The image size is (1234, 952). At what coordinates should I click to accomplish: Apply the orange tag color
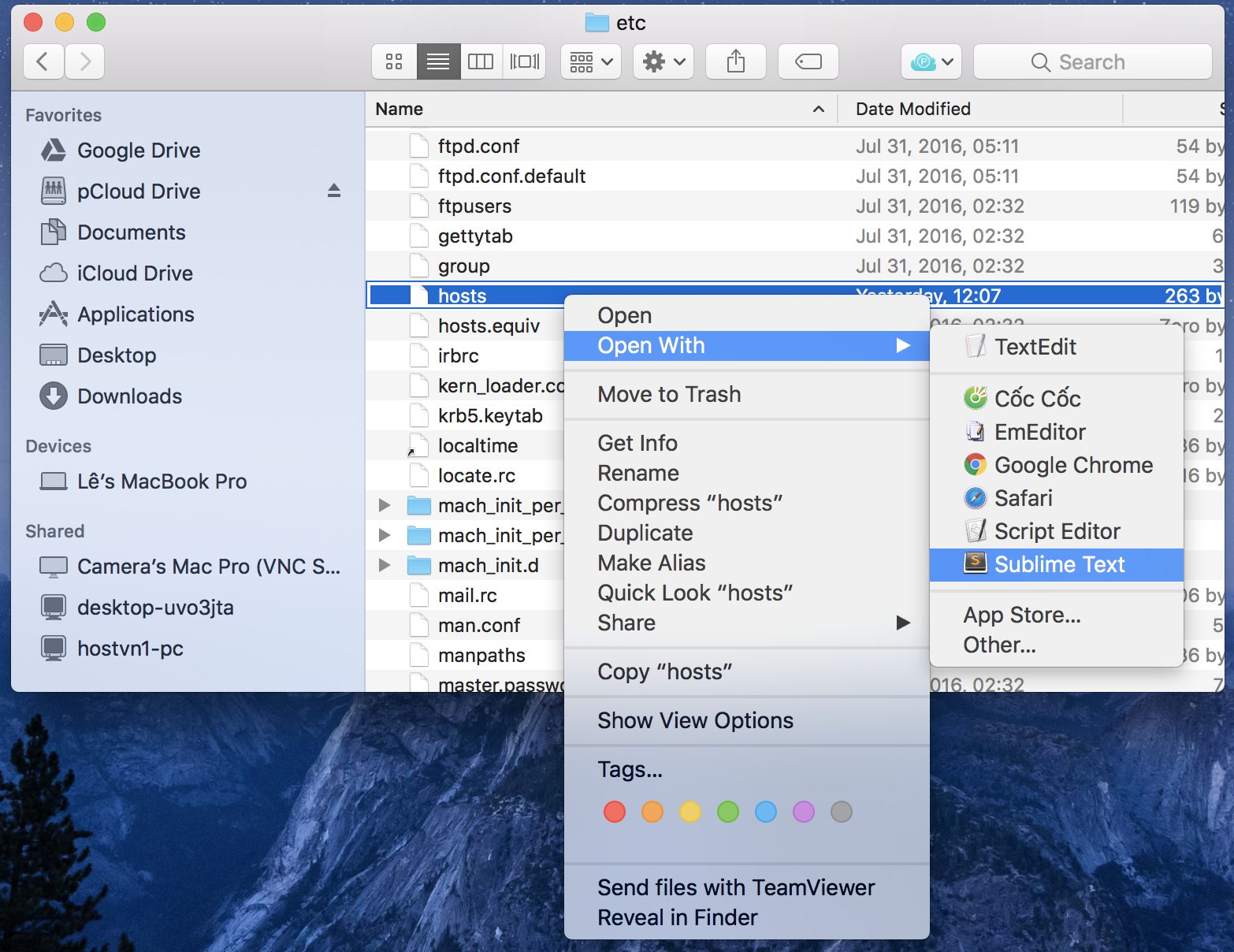[x=652, y=812]
